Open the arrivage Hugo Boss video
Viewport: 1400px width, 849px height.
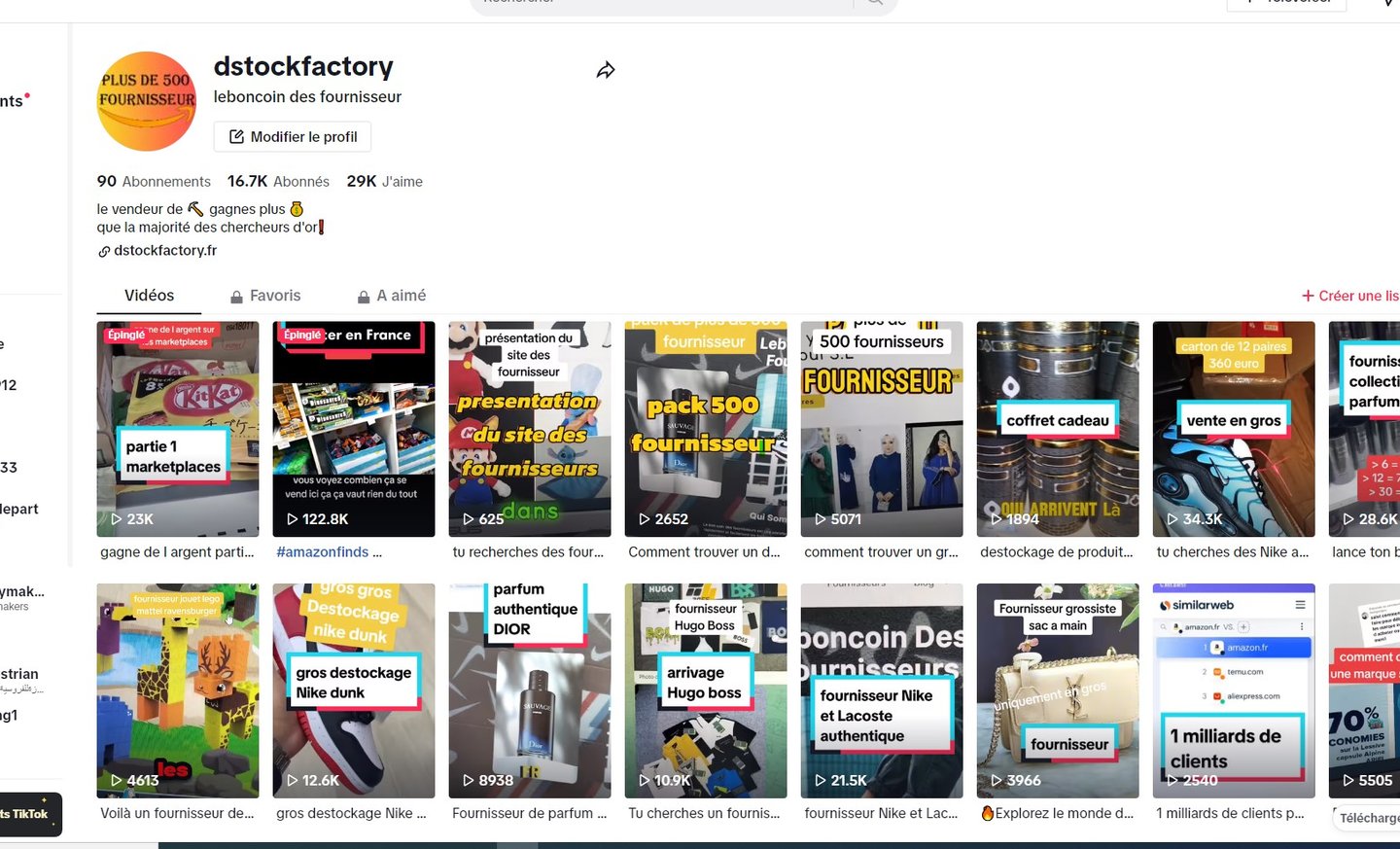(x=706, y=690)
